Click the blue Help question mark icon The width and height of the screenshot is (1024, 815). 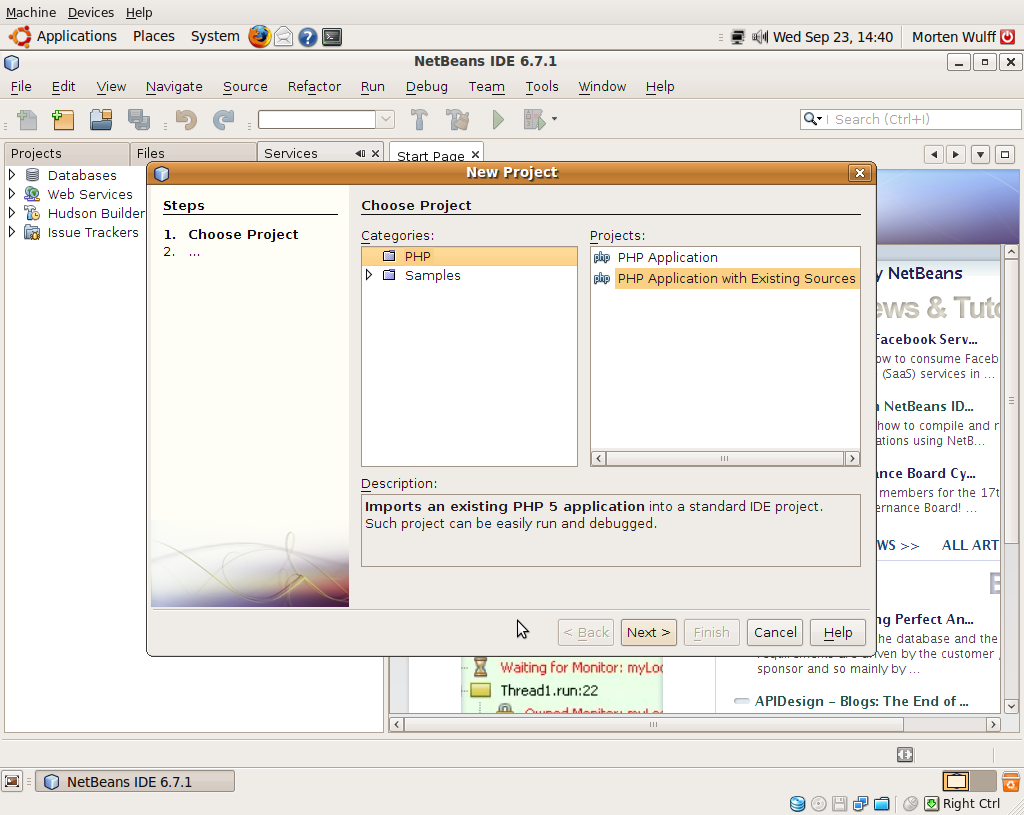point(308,37)
